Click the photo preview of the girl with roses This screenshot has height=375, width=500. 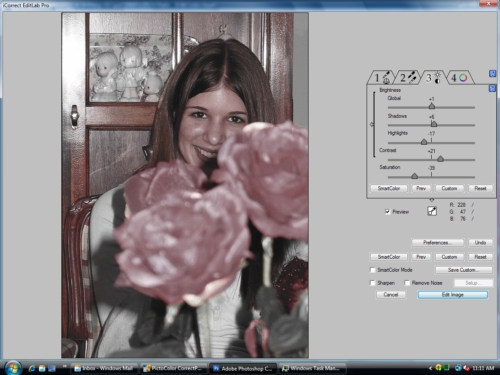185,185
